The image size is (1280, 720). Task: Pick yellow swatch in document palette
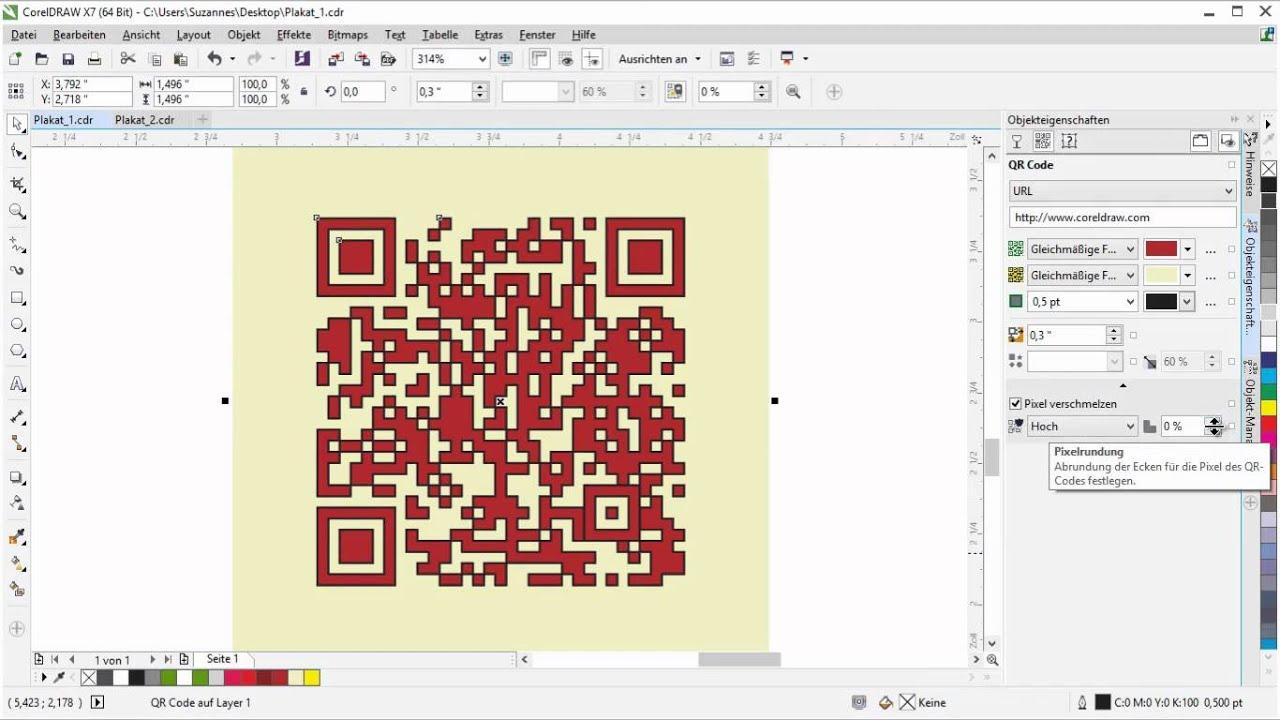[x=312, y=678]
